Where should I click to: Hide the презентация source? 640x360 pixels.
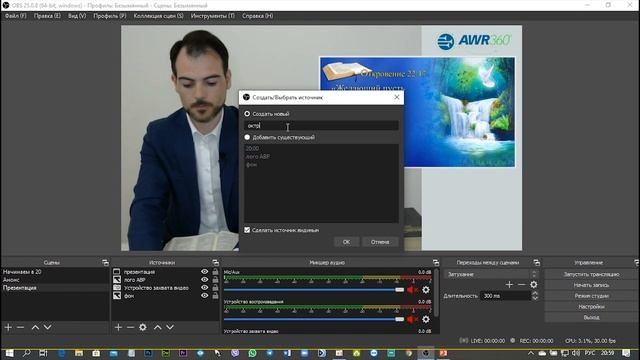click(204, 271)
